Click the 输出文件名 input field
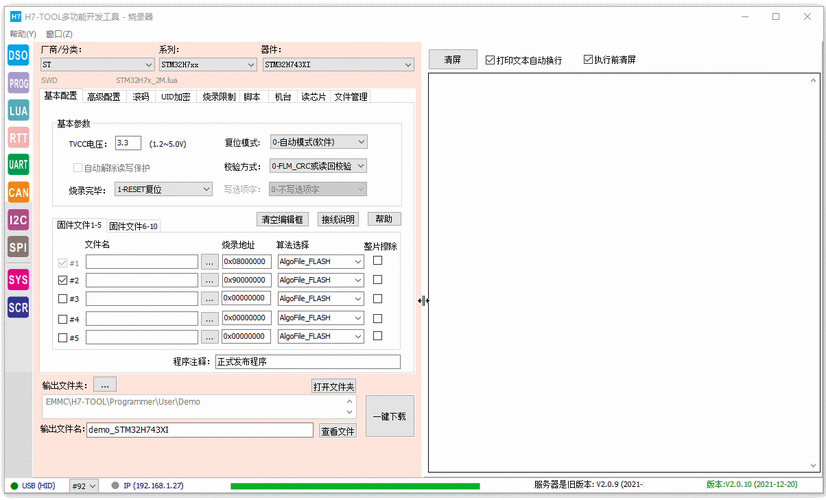Screen dimensions: 826x500 [200, 430]
